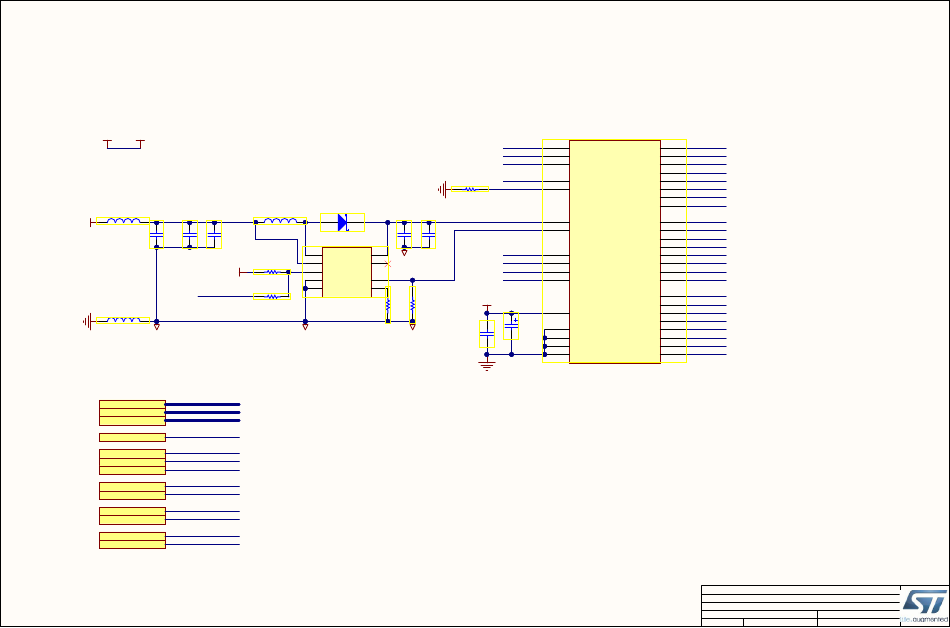Select the bottom-left ferrite inductor on the ground rail
Viewport: 950px width, 628px height.
click(x=122, y=320)
